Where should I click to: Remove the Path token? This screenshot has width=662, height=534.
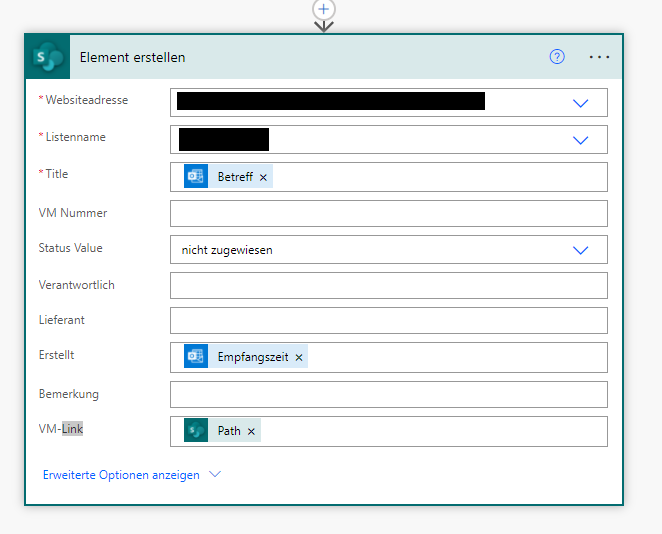tap(251, 431)
